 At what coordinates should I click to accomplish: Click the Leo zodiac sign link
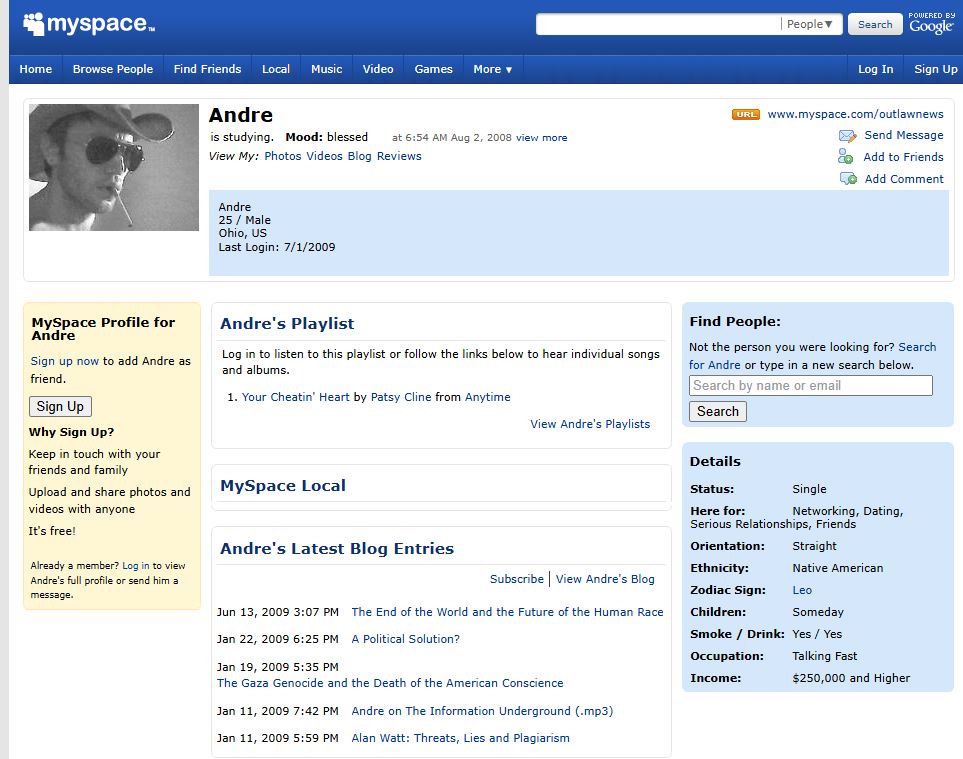pos(802,590)
